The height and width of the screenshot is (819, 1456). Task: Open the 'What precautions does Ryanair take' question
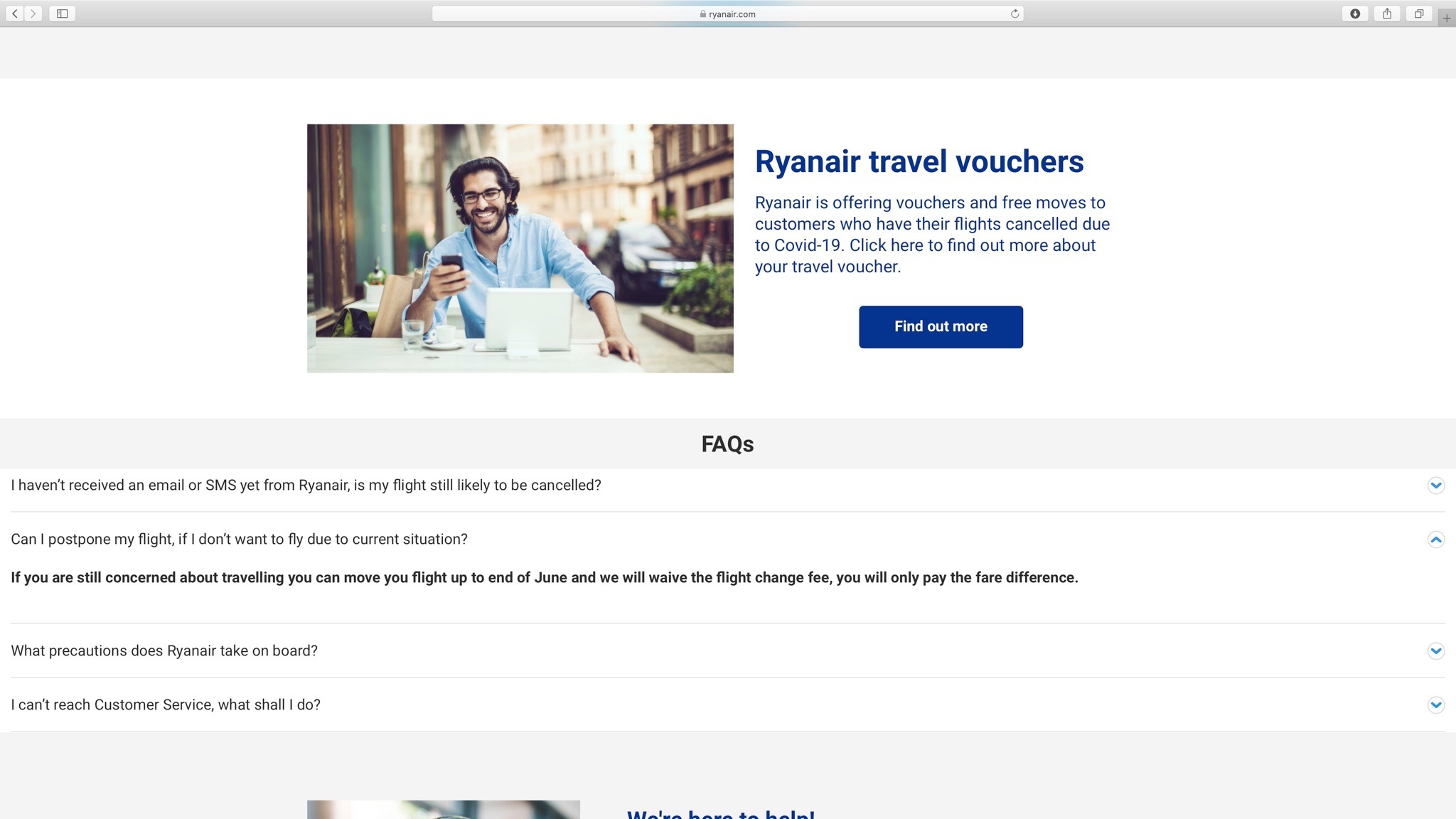tap(164, 651)
